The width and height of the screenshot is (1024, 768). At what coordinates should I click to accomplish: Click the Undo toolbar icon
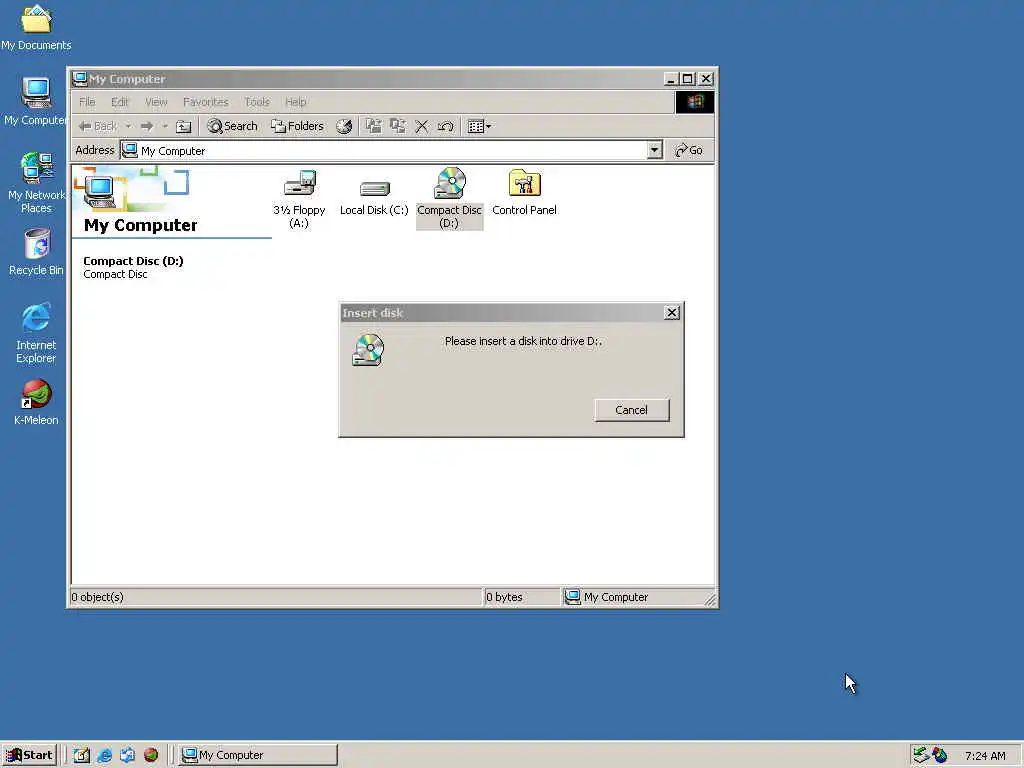pos(445,126)
